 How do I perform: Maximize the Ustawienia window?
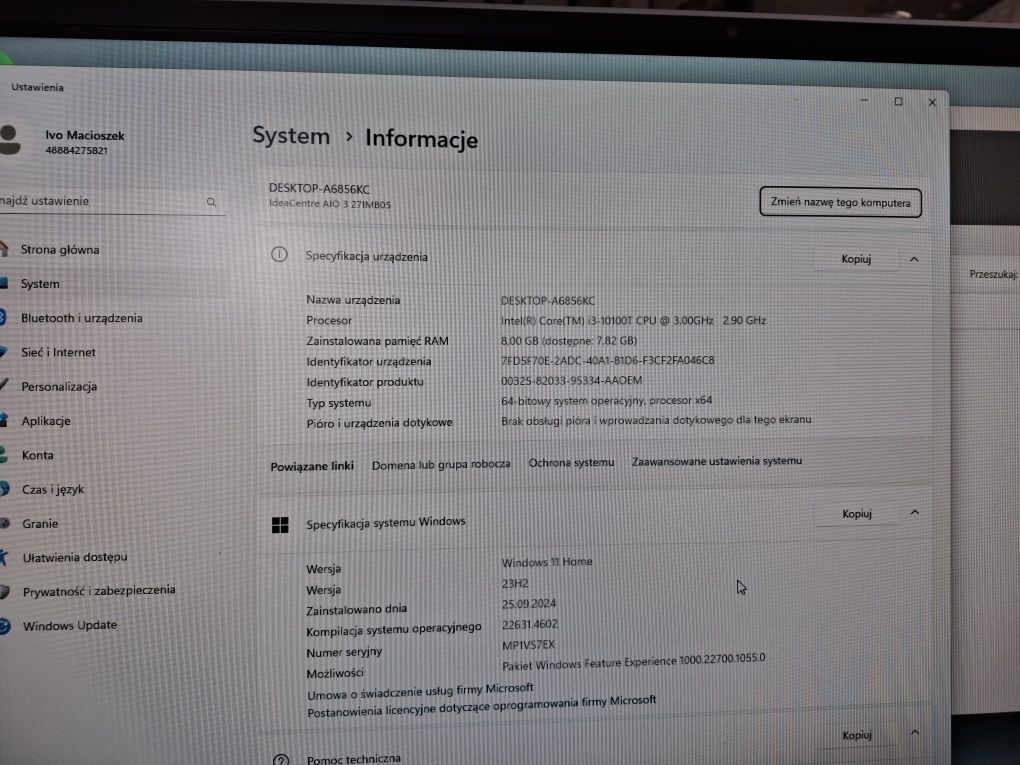click(x=898, y=101)
